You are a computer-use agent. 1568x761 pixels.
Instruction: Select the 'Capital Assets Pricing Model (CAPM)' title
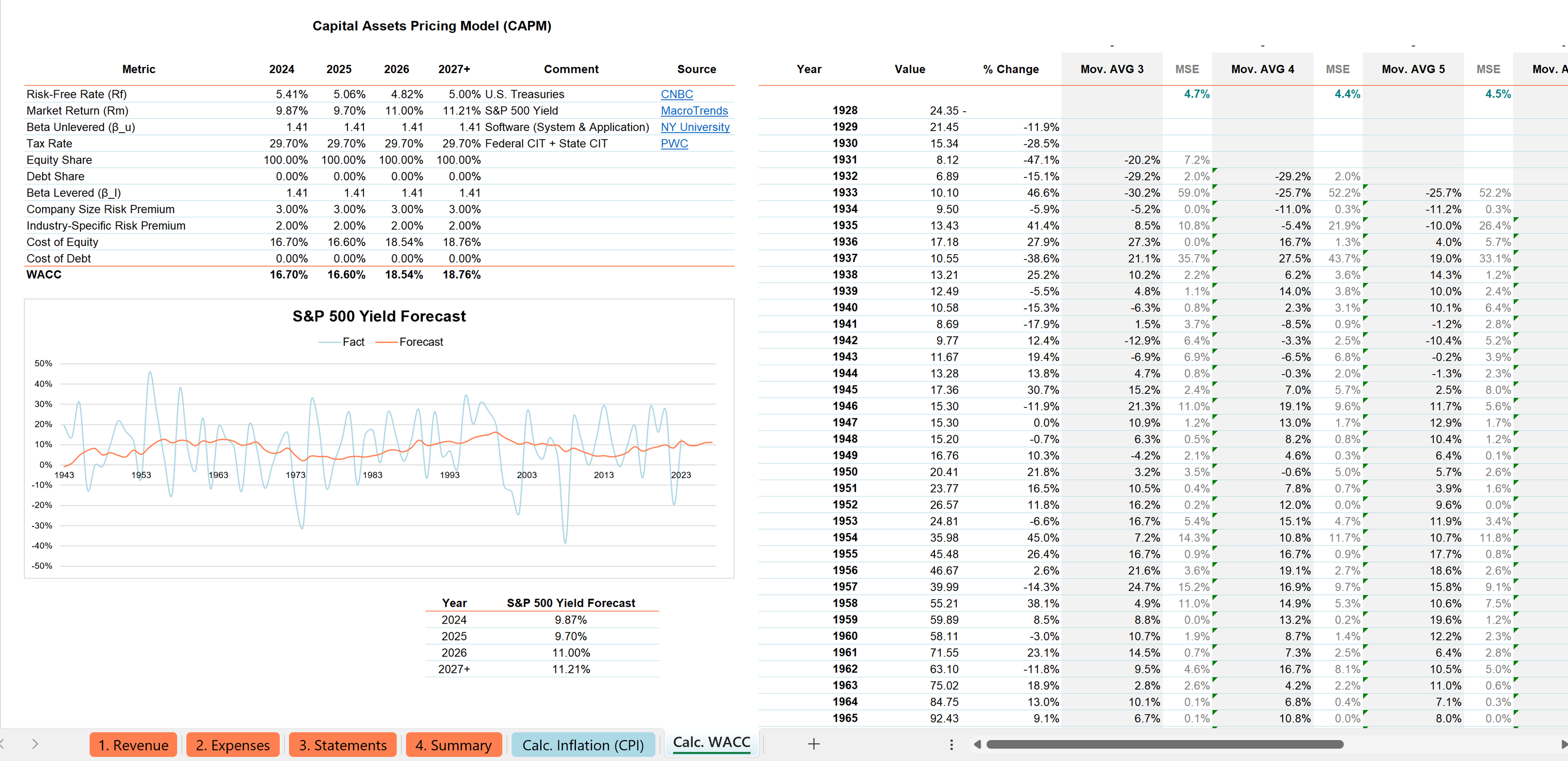pyautogui.click(x=432, y=26)
